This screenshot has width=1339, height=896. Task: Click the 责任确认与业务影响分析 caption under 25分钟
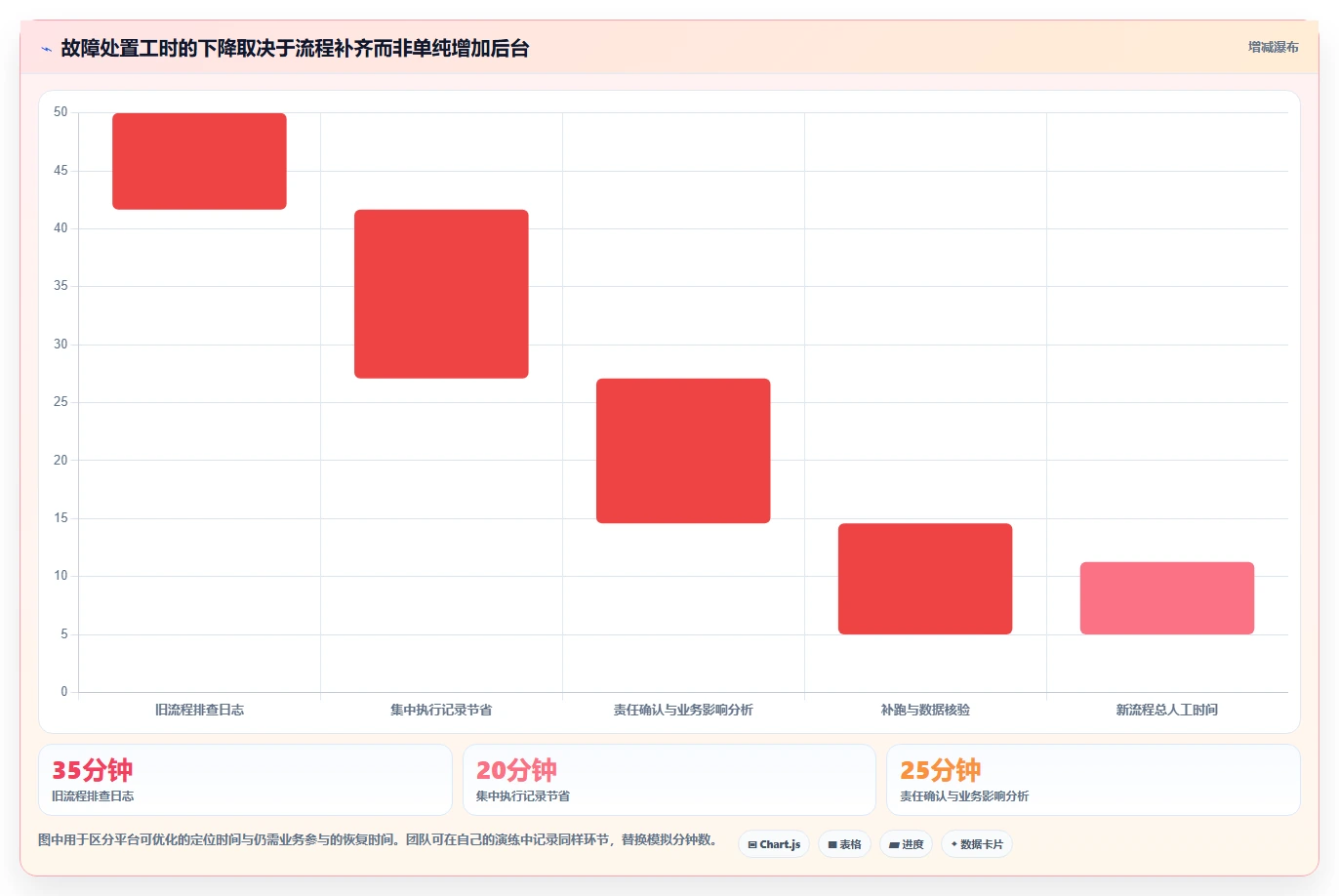click(x=964, y=796)
